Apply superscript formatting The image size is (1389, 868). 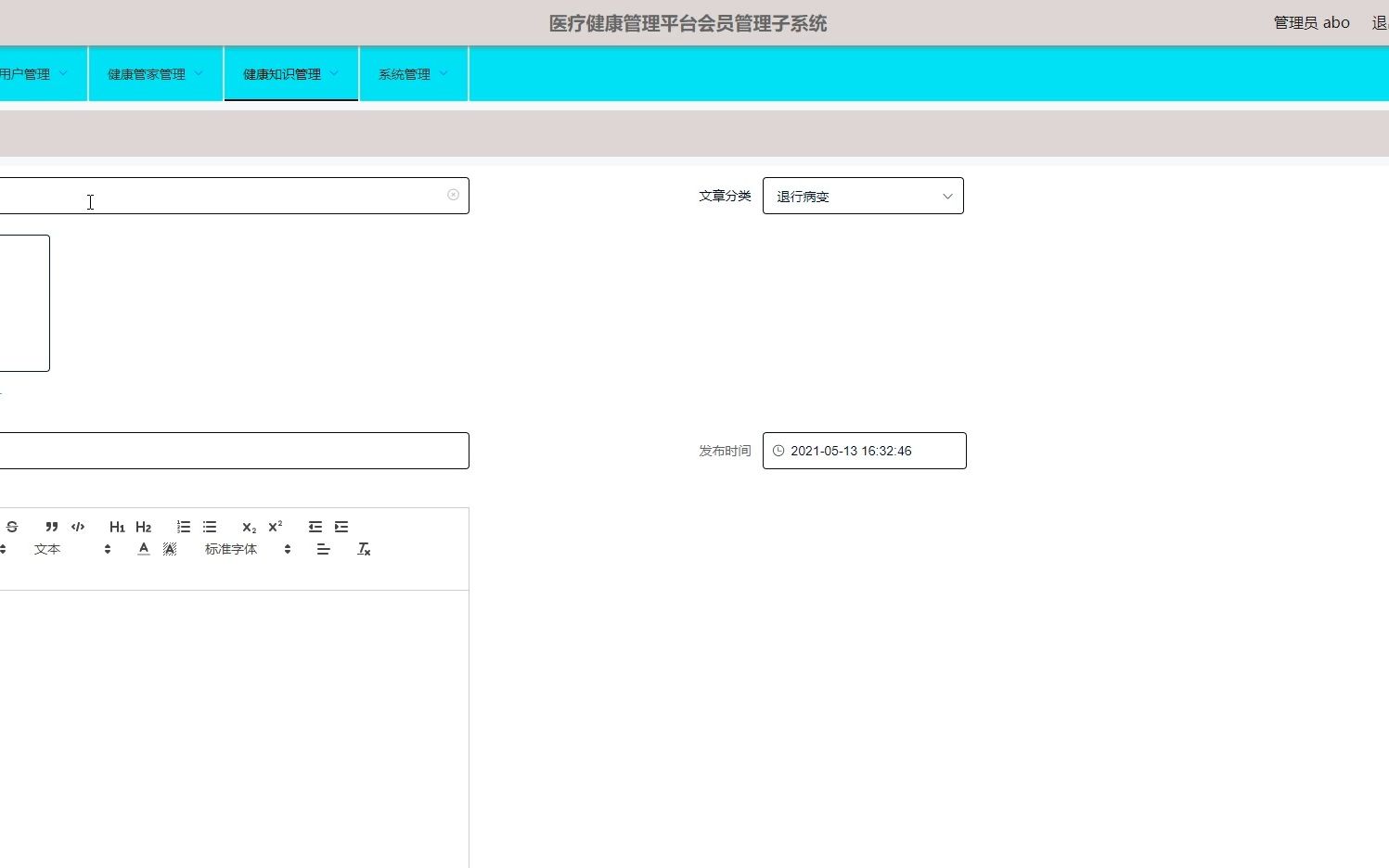click(275, 527)
